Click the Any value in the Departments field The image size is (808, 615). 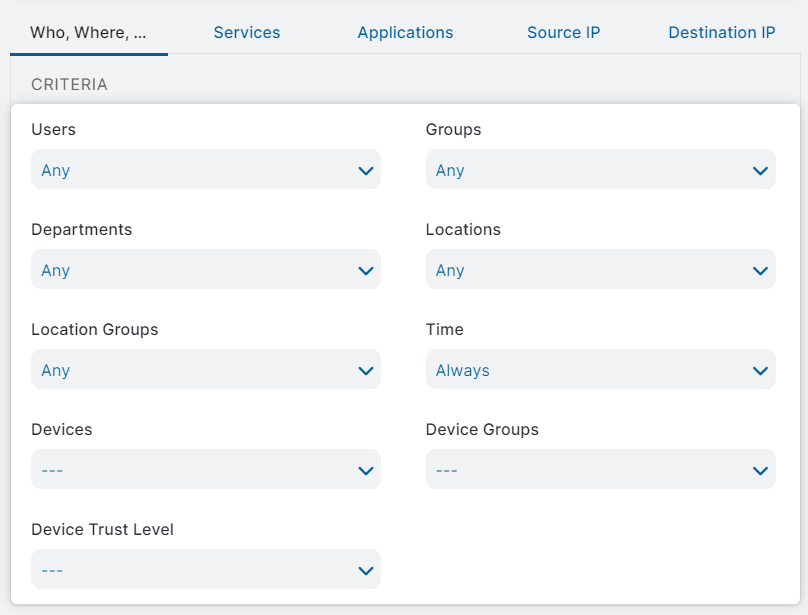[x=55, y=269]
